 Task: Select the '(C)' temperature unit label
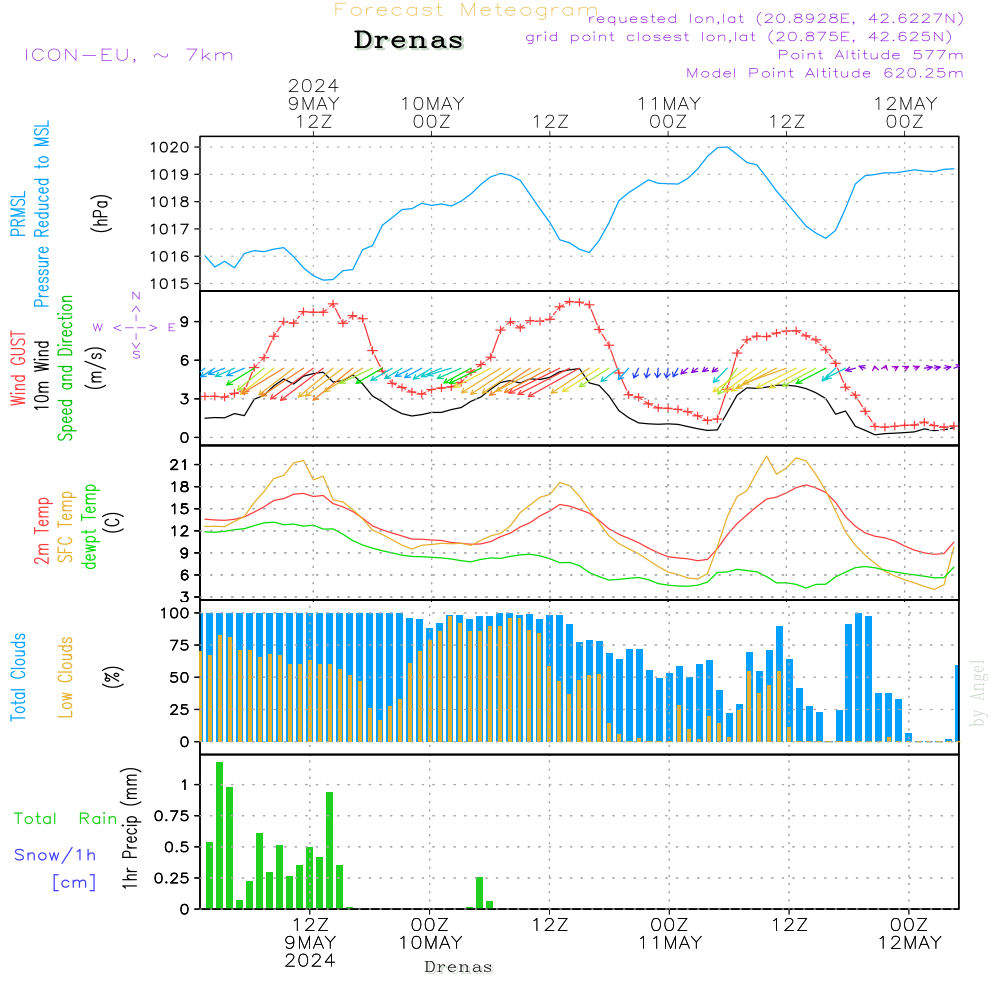tap(114, 522)
